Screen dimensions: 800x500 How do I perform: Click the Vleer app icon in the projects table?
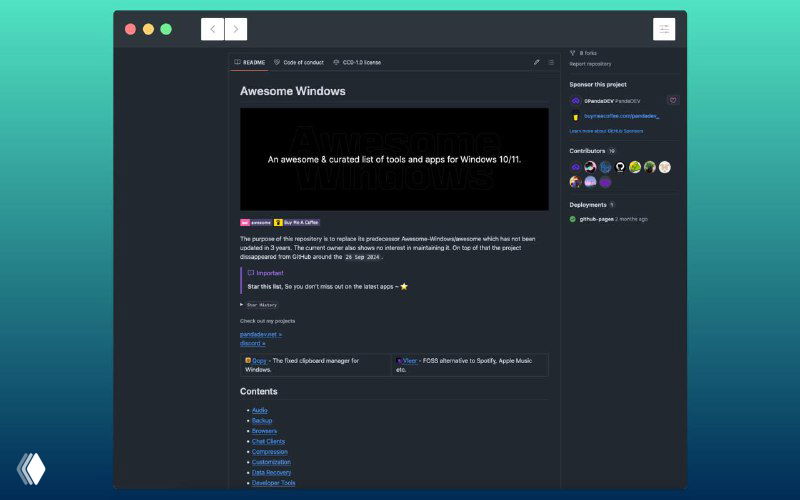399,360
